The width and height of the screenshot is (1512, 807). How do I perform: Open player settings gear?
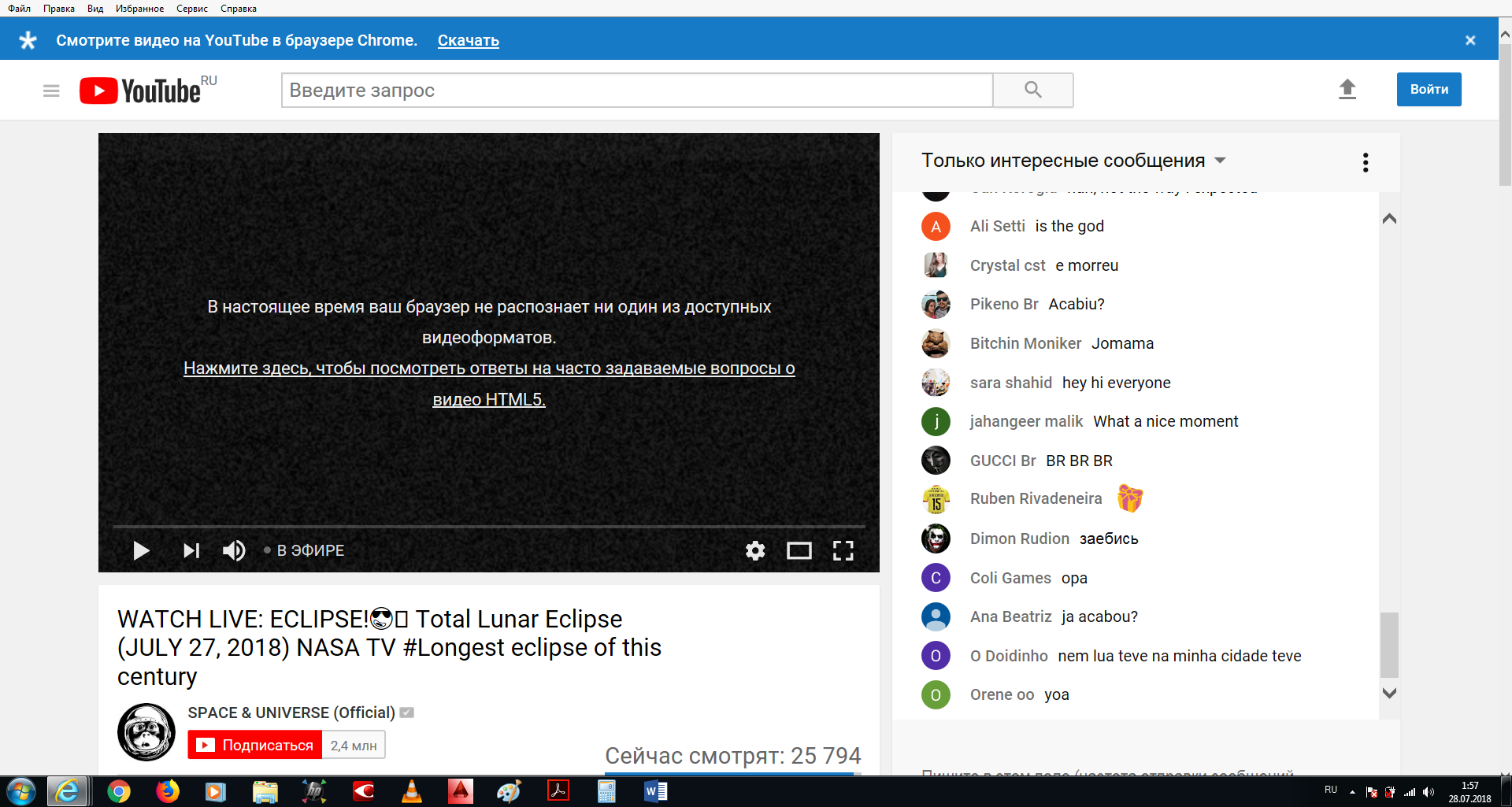(754, 550)
